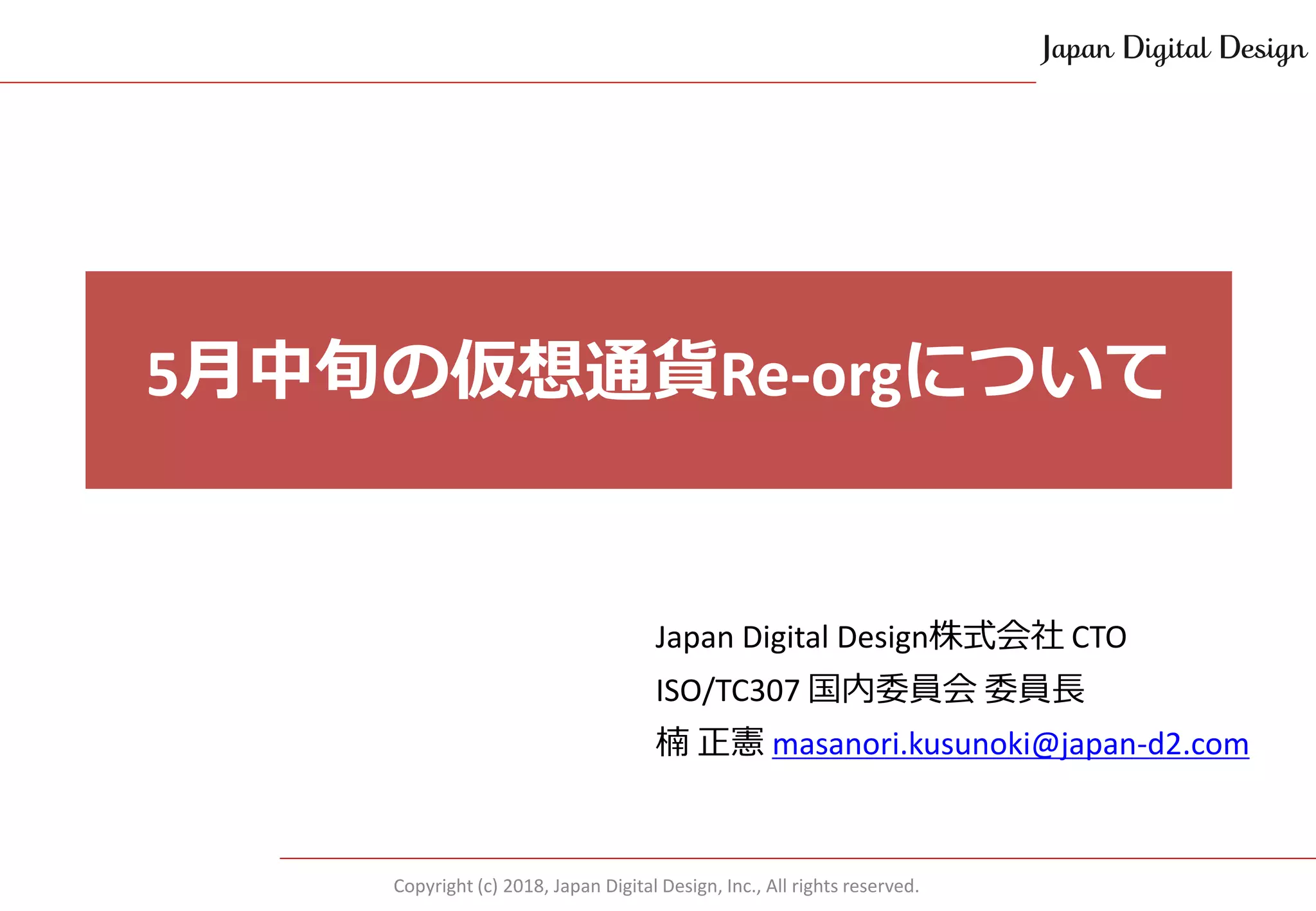
Task: Open the masanori.kusunoki@japan-d2.com email link
Action: click(1010, 744)
